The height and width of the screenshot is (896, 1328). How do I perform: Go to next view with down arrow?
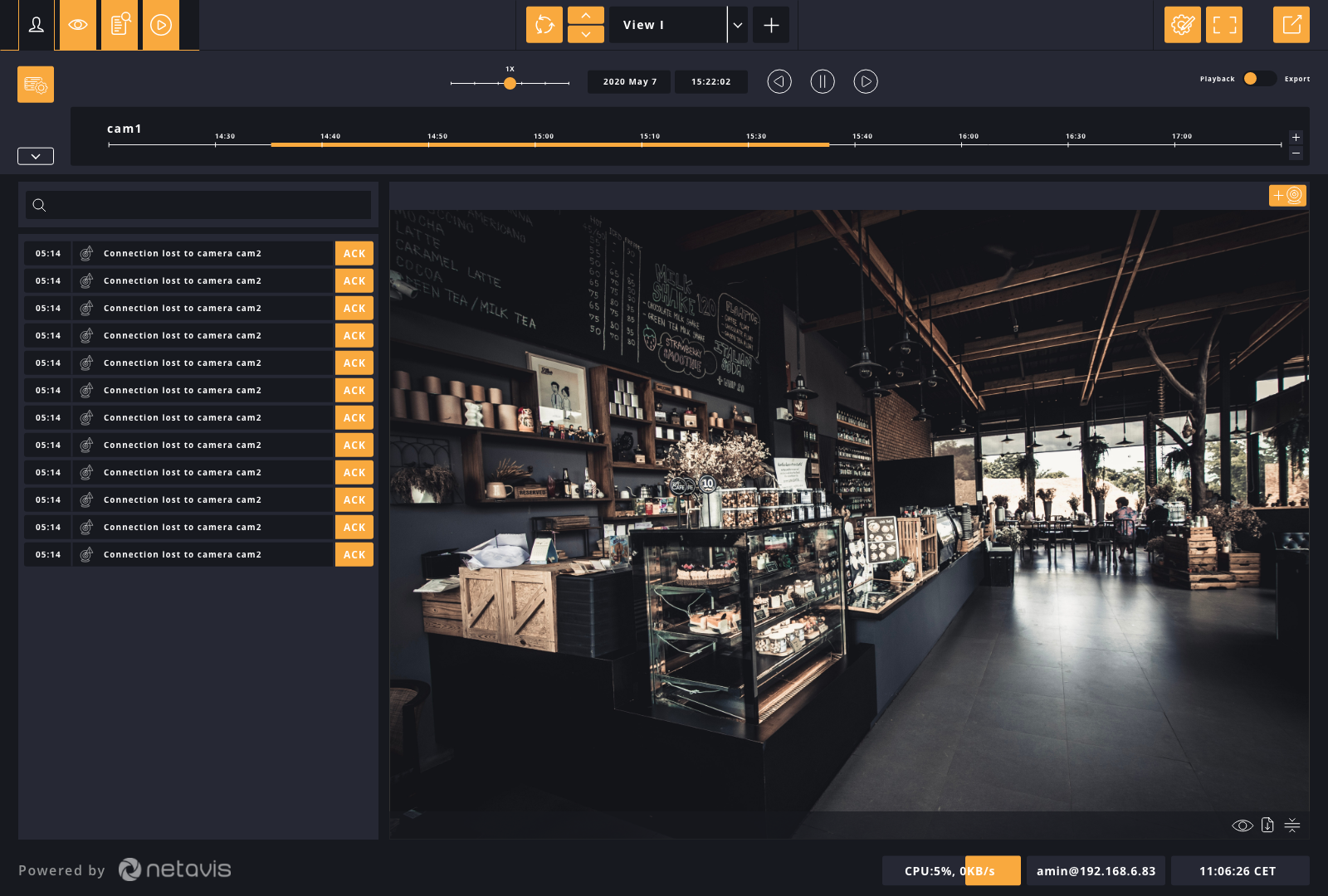tap(586, 34)
